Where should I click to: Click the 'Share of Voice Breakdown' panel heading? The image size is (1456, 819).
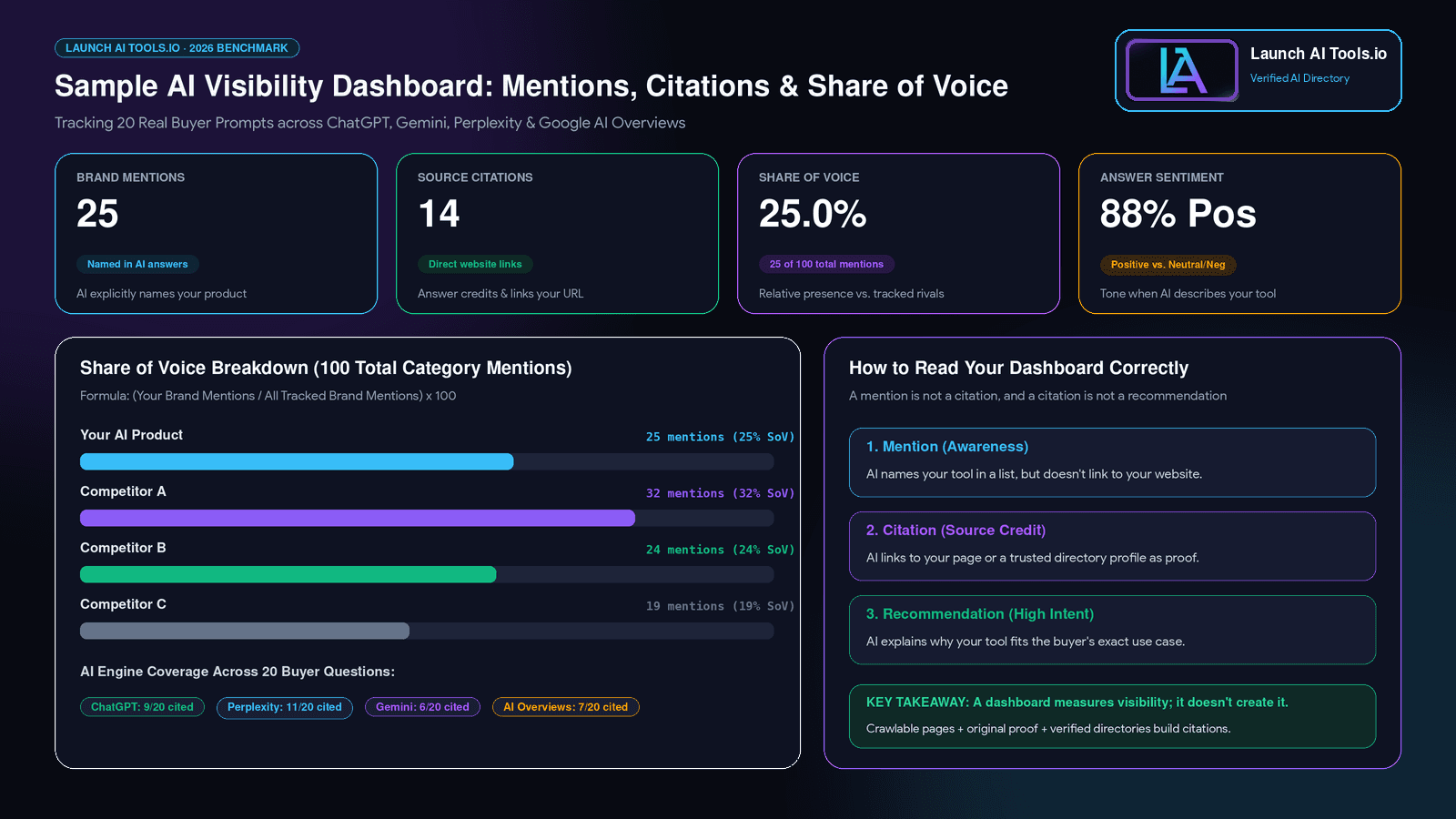326,368
